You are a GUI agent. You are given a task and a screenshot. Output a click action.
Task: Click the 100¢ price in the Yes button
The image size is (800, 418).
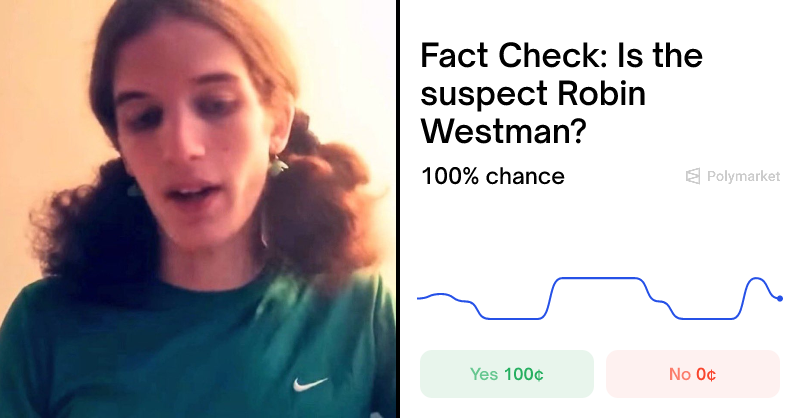coord(523,374)
